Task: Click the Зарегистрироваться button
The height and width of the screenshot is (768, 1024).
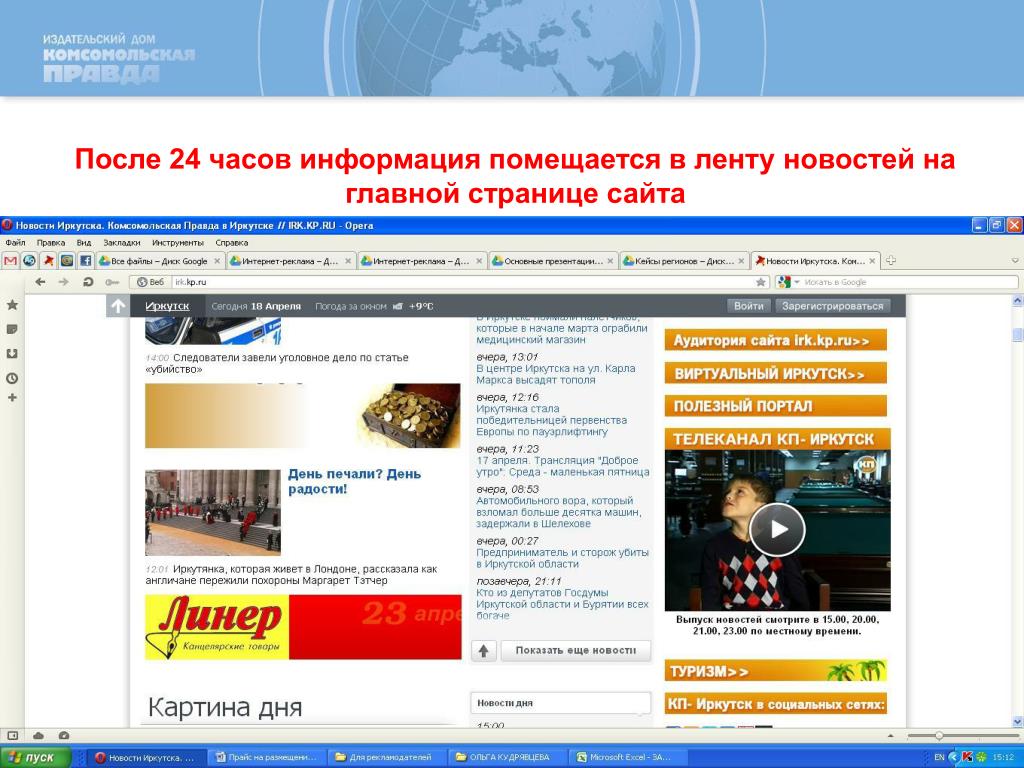Action: click(832, 306)
